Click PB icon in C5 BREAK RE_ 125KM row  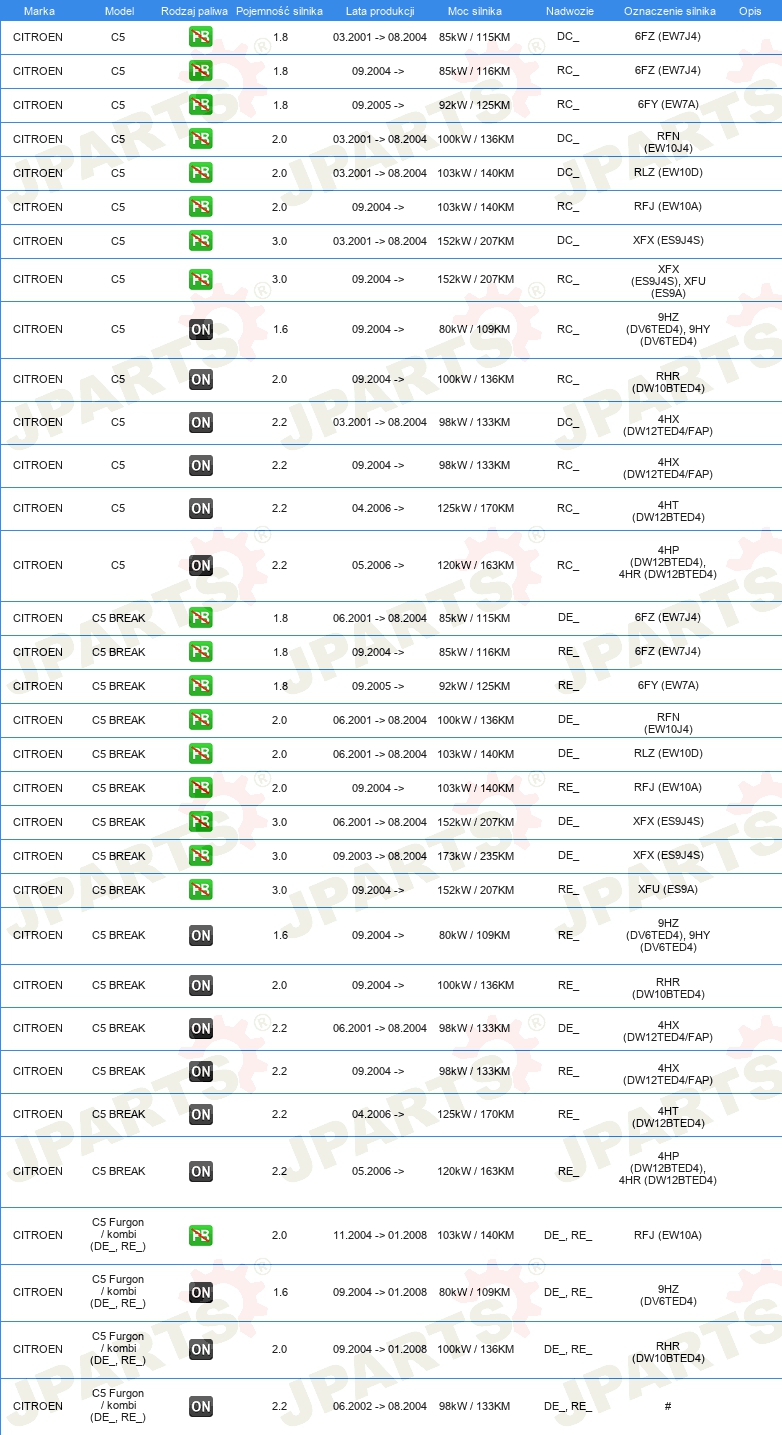click(200, 686)
